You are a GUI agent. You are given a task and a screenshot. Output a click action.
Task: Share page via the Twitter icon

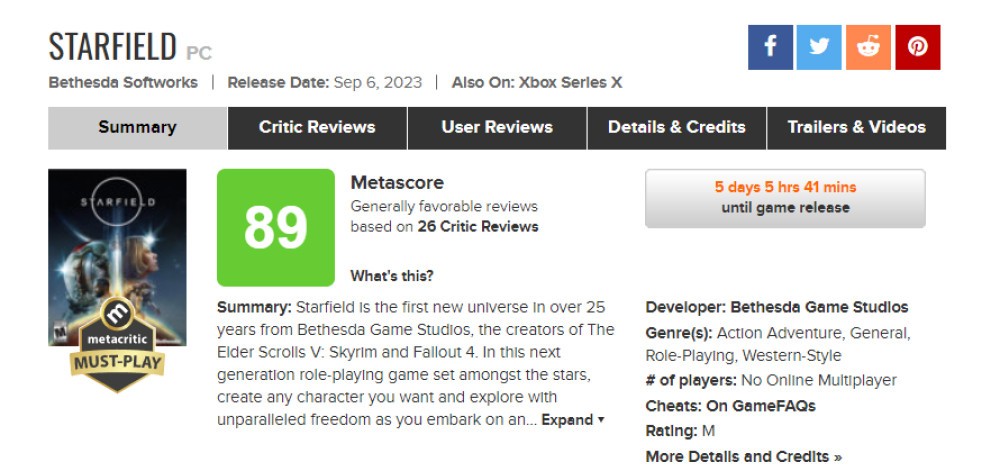[819, 47]
